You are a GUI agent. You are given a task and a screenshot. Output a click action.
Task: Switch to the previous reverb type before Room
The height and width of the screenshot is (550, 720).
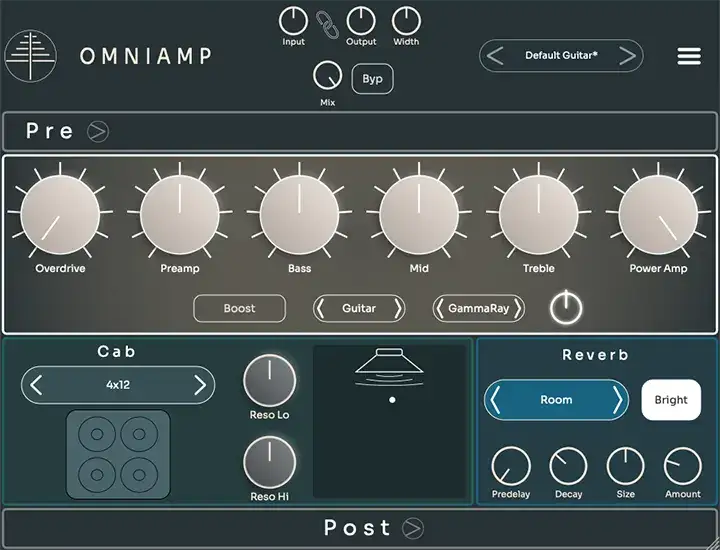tap(495, 400)
